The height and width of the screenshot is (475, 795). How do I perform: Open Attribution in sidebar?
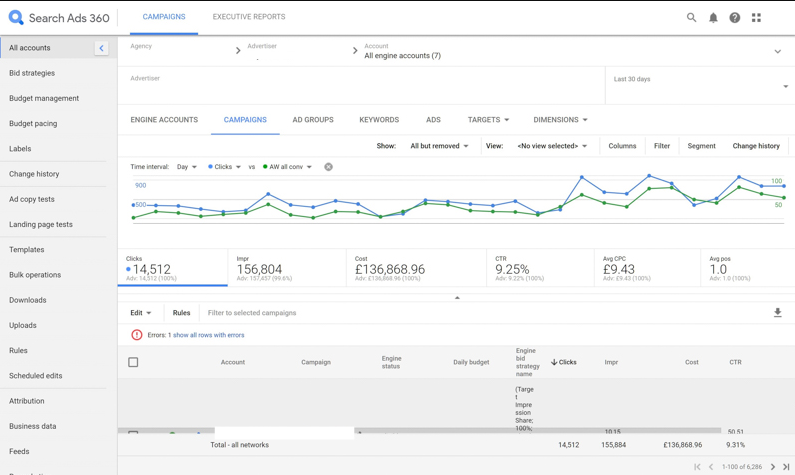(x=26, y=401)
